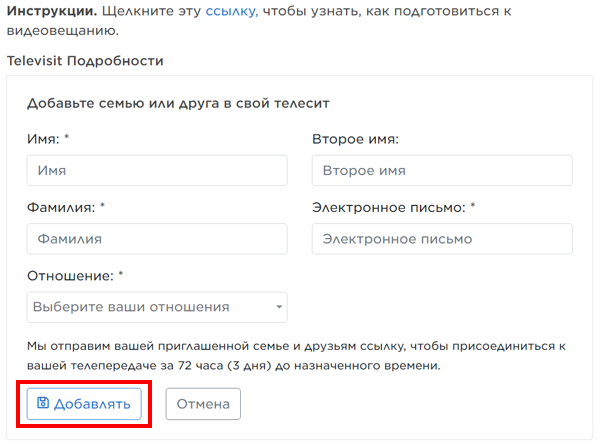Open the ссылку hyperlink in the instructions

coord(231,12)
